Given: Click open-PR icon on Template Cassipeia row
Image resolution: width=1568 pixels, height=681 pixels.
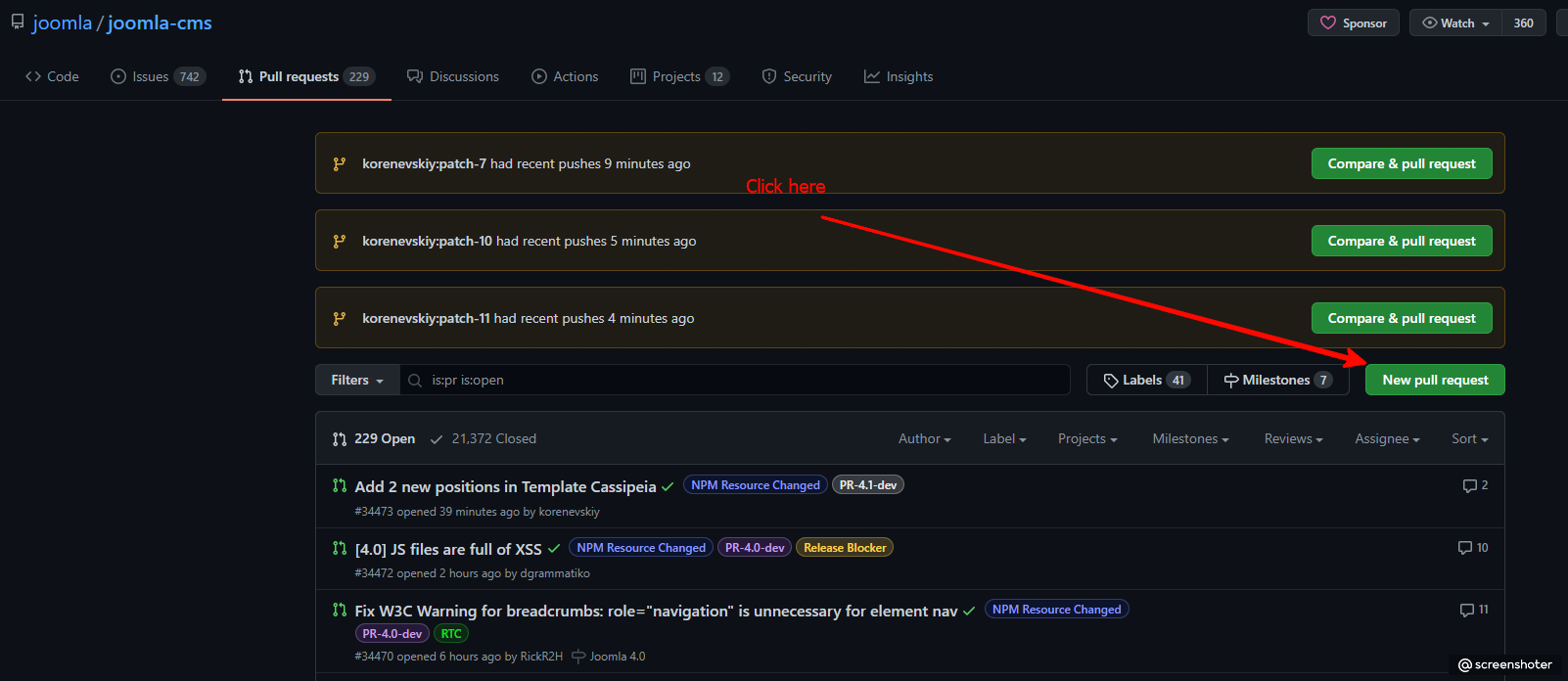Looking at the screenshot, I should point(339,485).
